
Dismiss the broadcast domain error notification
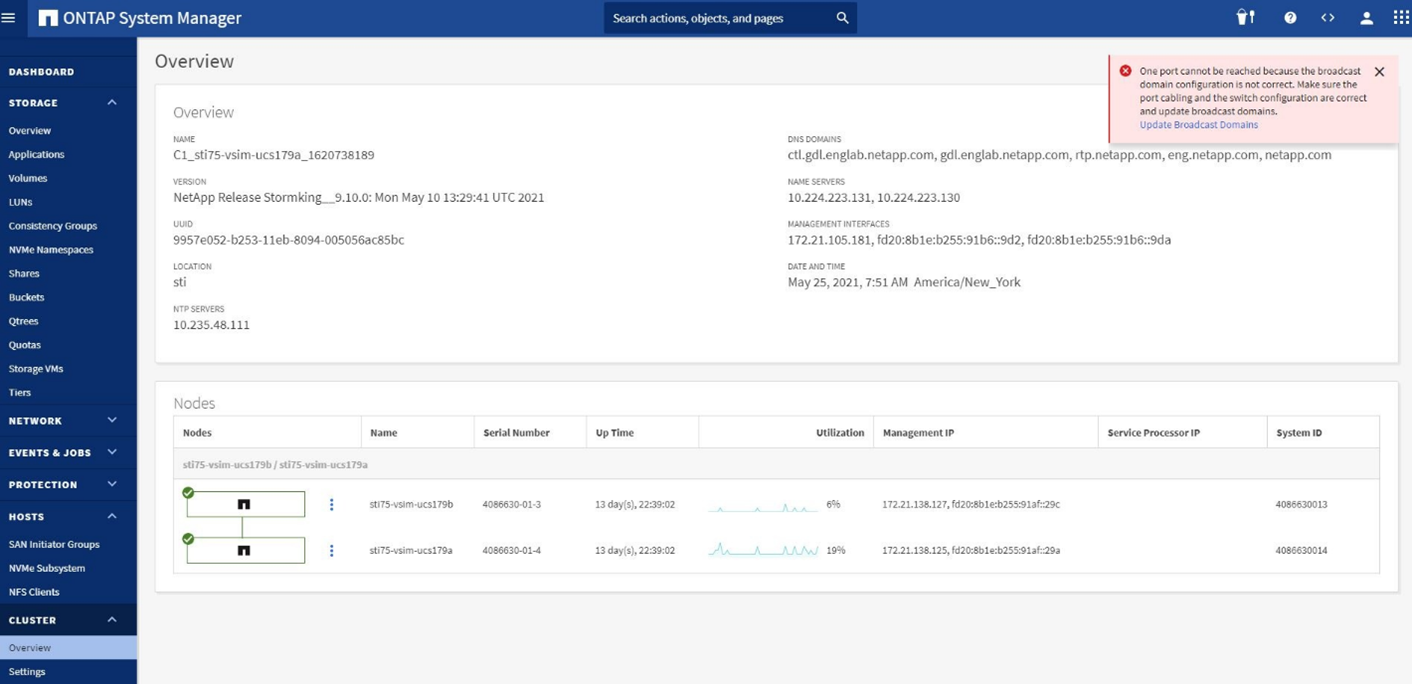point(1379,72)
